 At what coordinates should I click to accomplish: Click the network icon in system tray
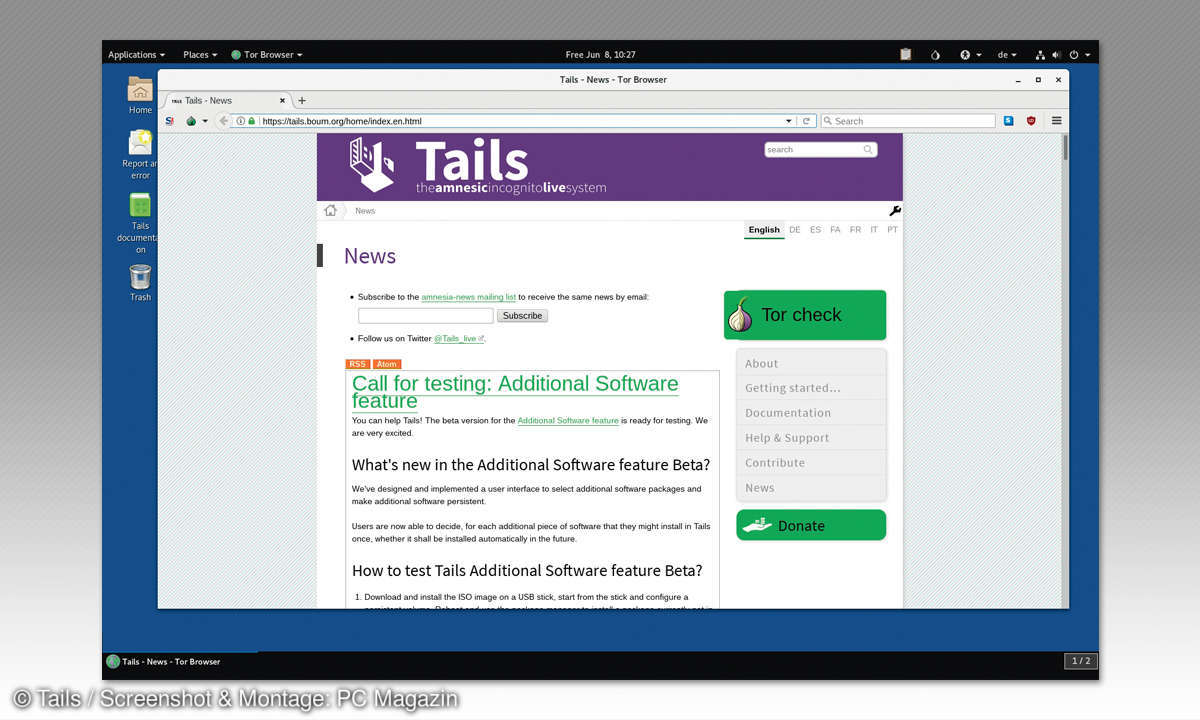click(x=1040, y=55)
